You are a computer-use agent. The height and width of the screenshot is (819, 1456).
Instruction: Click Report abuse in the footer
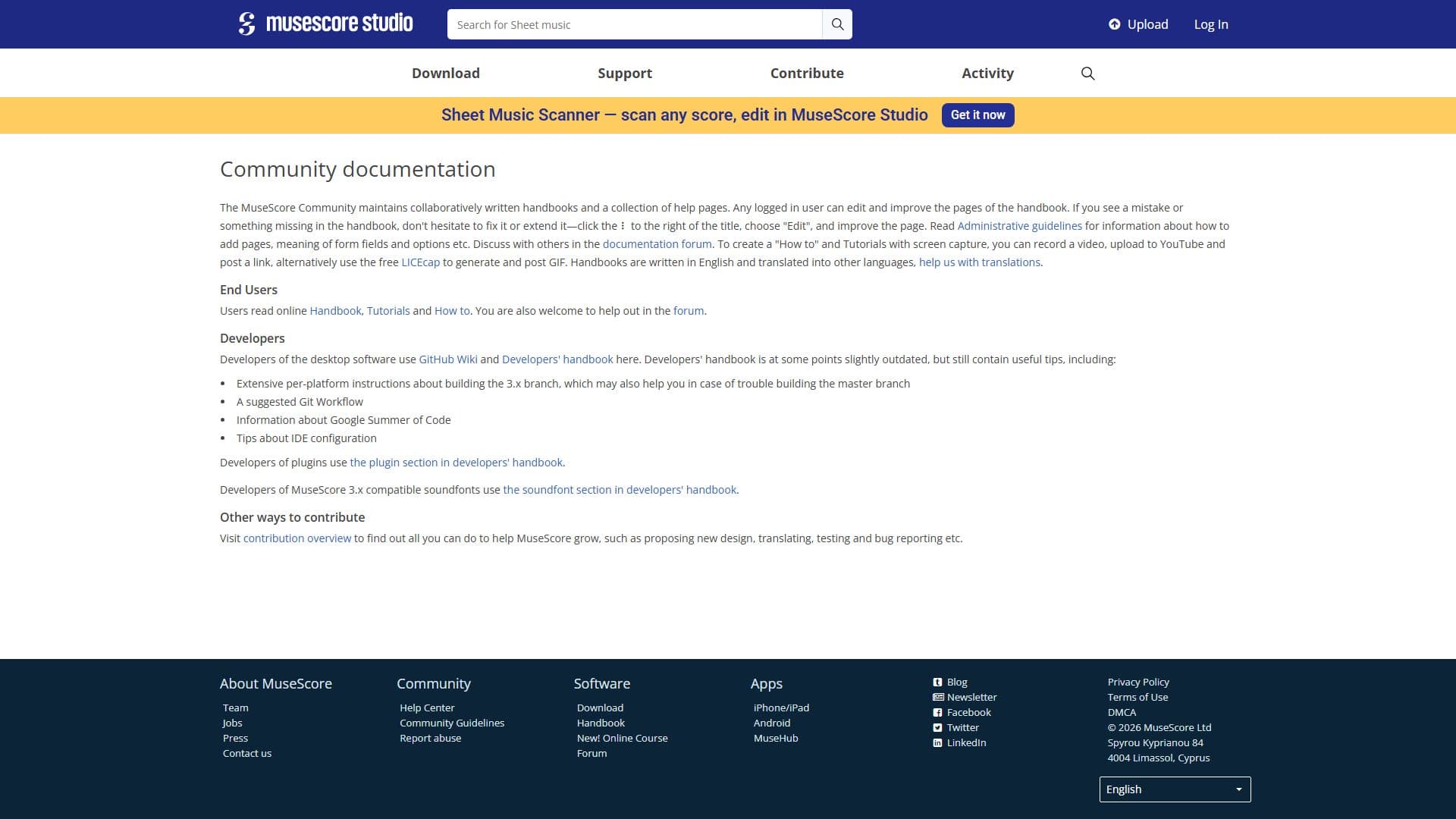(x=430, y=738)
